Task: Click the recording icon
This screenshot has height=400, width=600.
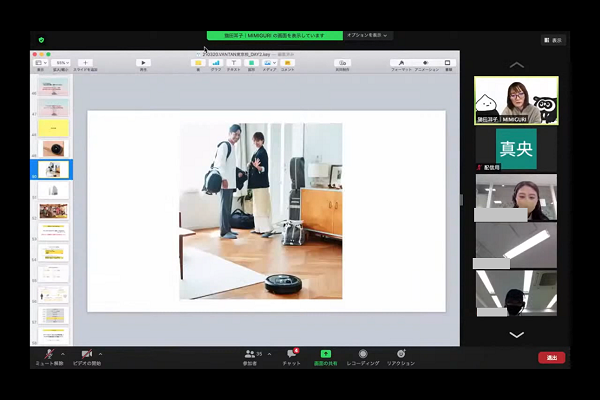Action: point(362,354)
